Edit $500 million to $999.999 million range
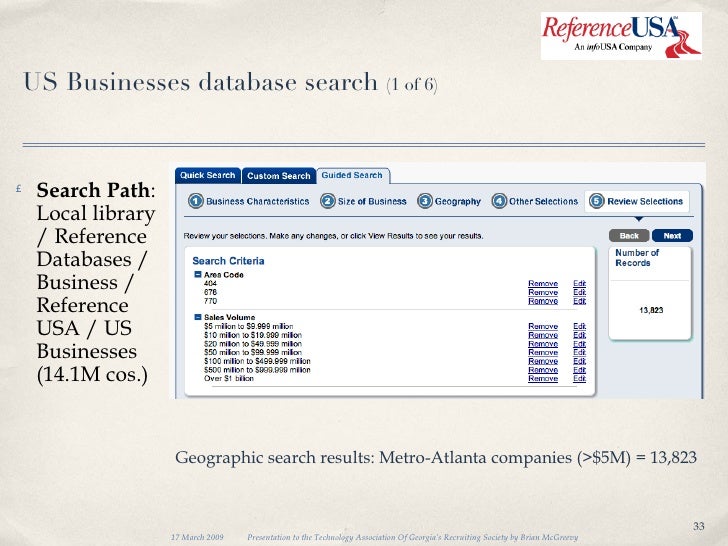This screenshot has height=546, width=728. coord(579,370)
